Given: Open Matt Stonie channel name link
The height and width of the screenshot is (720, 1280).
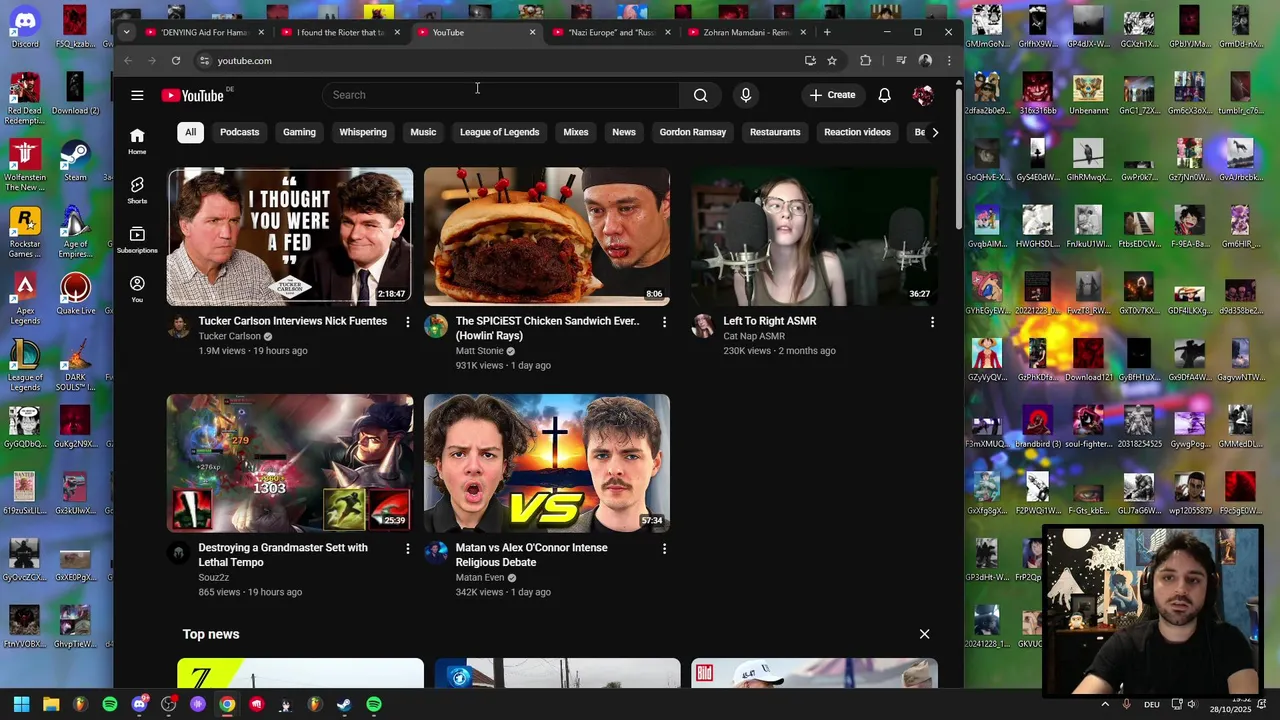Looking at the screenshot, I should click(x=479, y=351).
